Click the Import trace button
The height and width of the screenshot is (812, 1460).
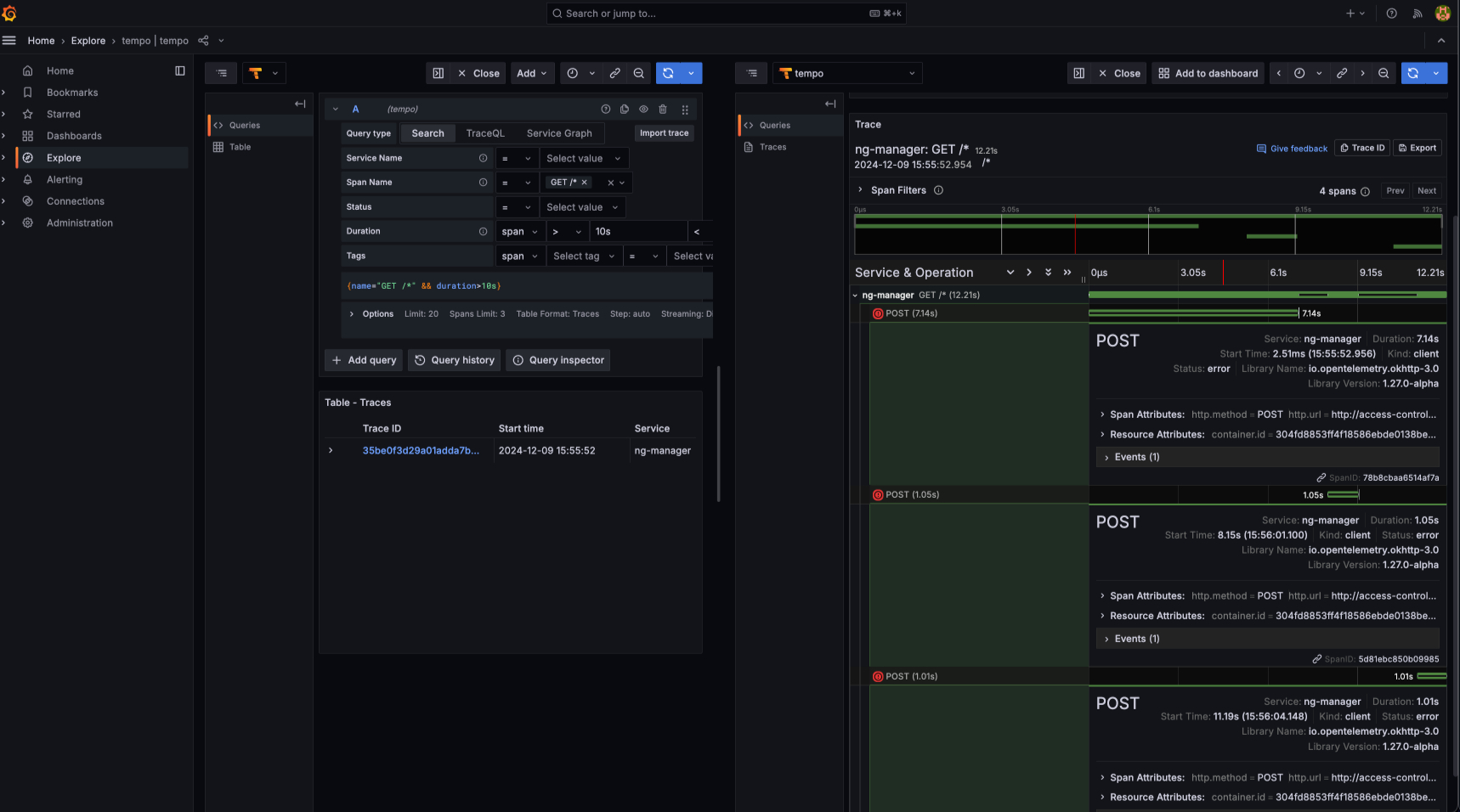click(x=664, y=133)
